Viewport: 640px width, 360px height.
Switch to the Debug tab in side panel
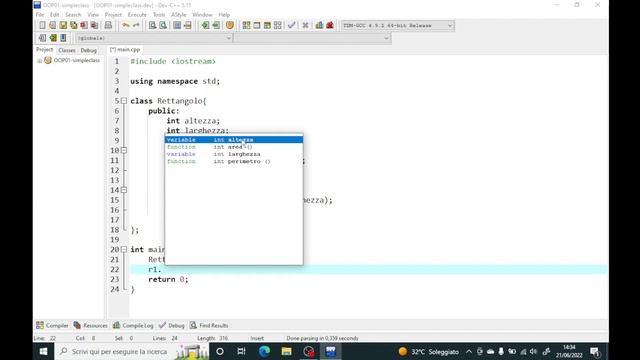[89, 50]
